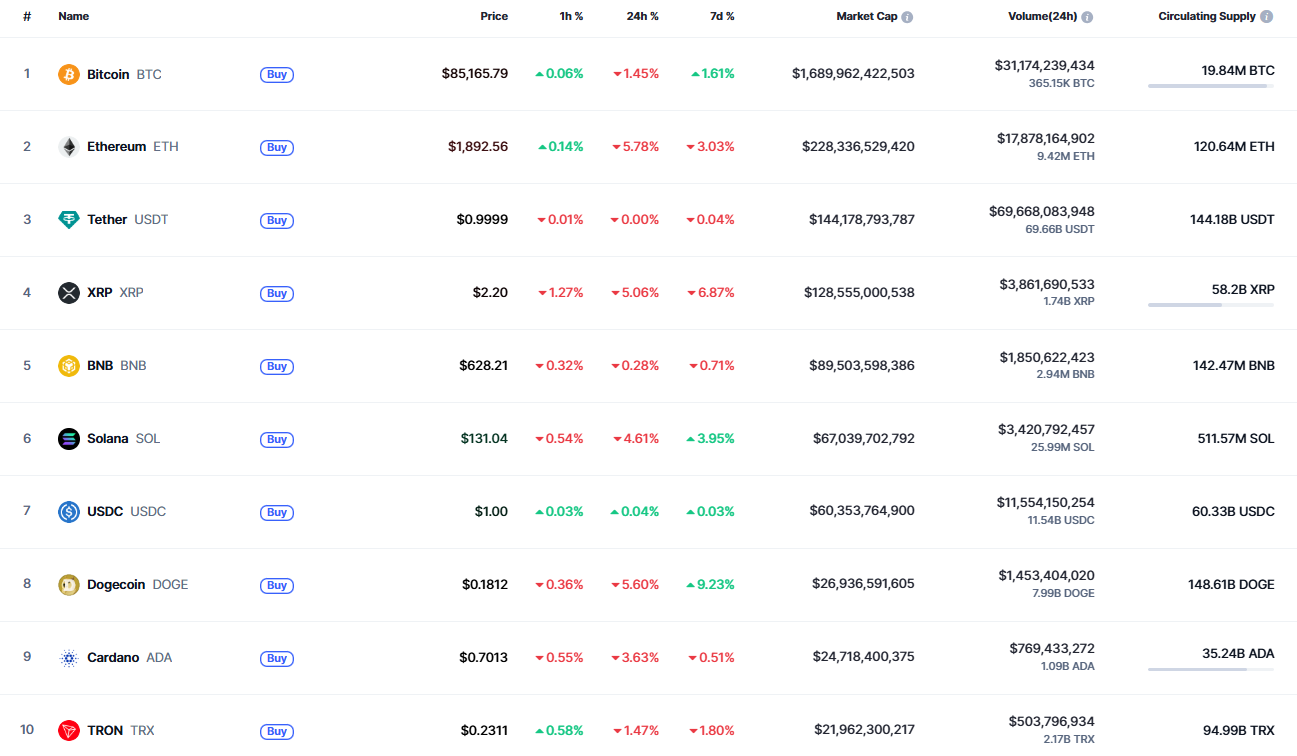Click the Market Cap info icon
This screenshot has height=756, width=1297.
point(907,17)
